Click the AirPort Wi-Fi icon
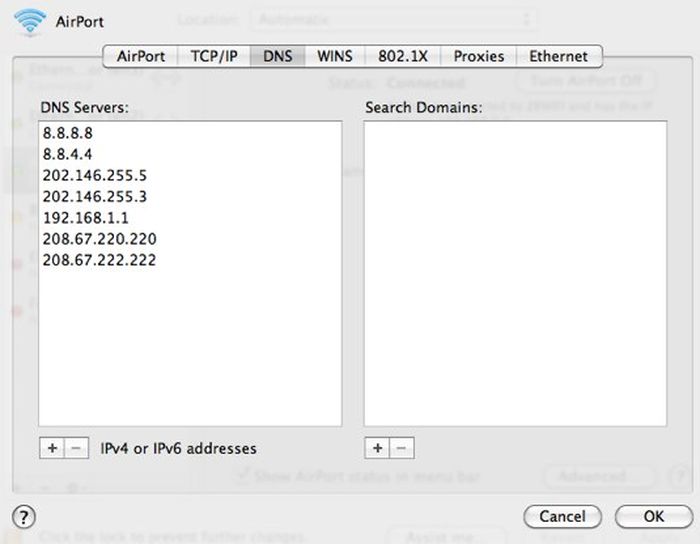The image size is (700, 544). tap(30, 21)
